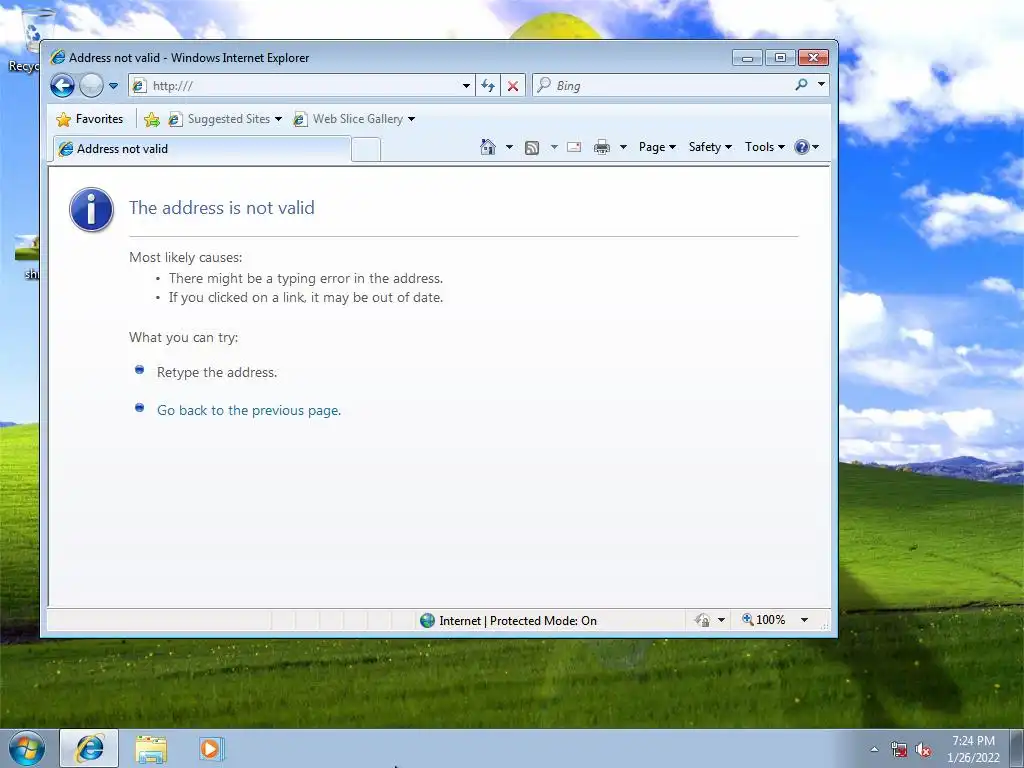Maximize the Internet Explorer window

click(x=780, y=57)
